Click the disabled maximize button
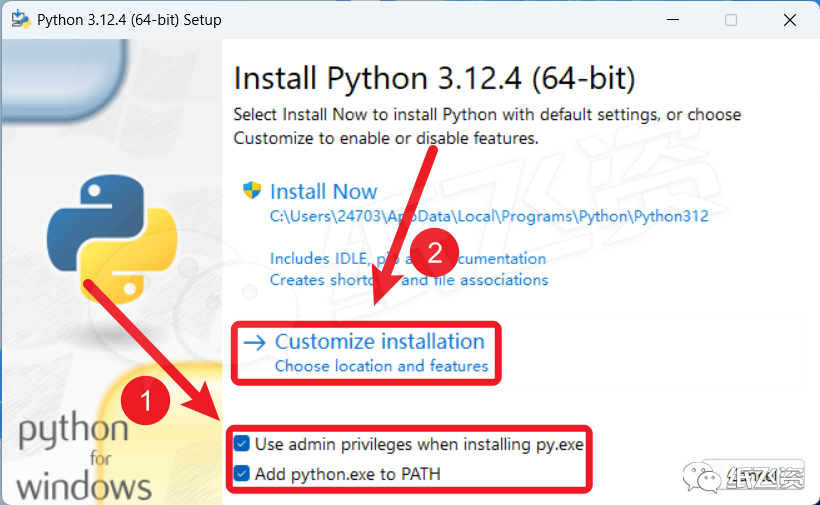The width and height of the screenshot is (820, 505). [731, 20]
